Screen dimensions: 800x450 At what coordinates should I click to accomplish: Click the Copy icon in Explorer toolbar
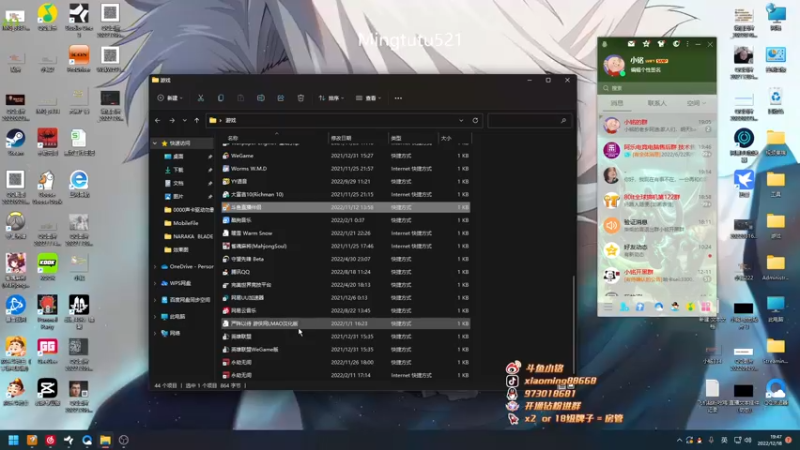click(220, 98)
